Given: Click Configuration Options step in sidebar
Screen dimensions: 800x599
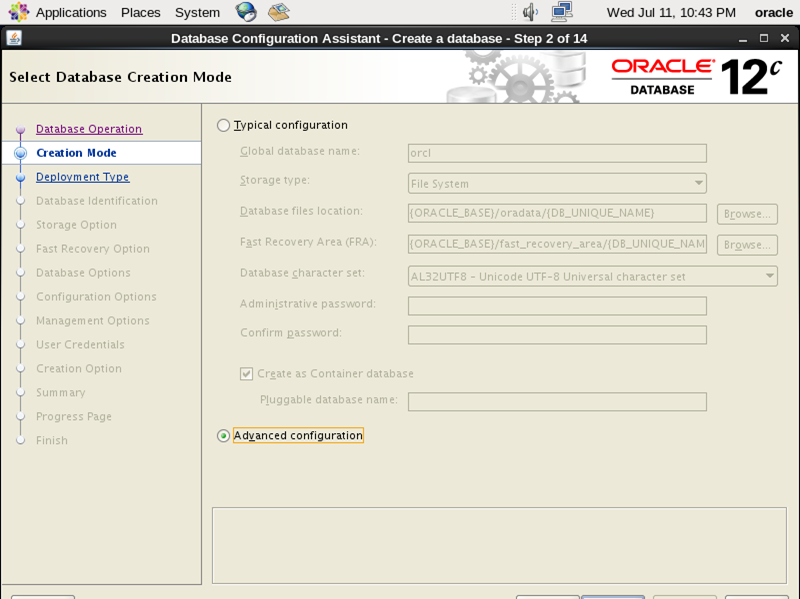Looking at the screenshot, I should click(96, 296).
